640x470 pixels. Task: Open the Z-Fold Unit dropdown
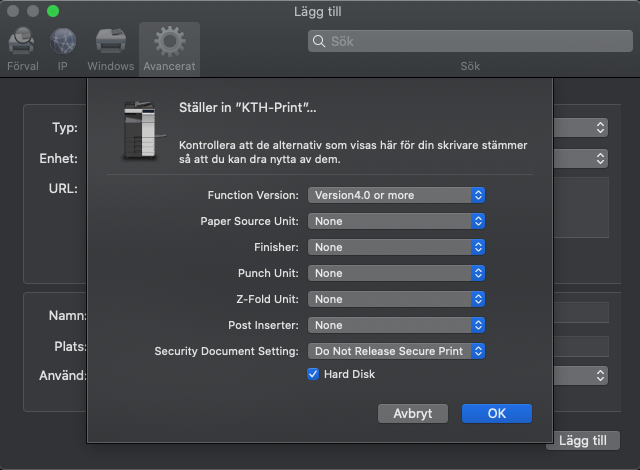click(x=397, y=299)
